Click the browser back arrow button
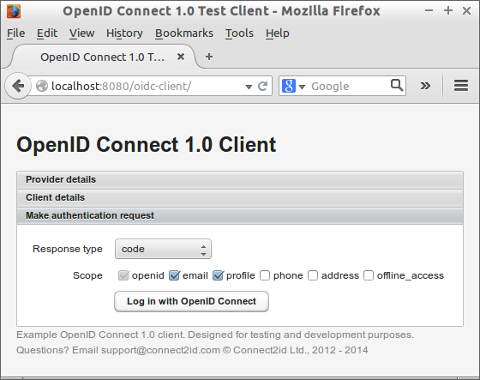The width and height of the screenshot is (480, 380). click(18, 86)
